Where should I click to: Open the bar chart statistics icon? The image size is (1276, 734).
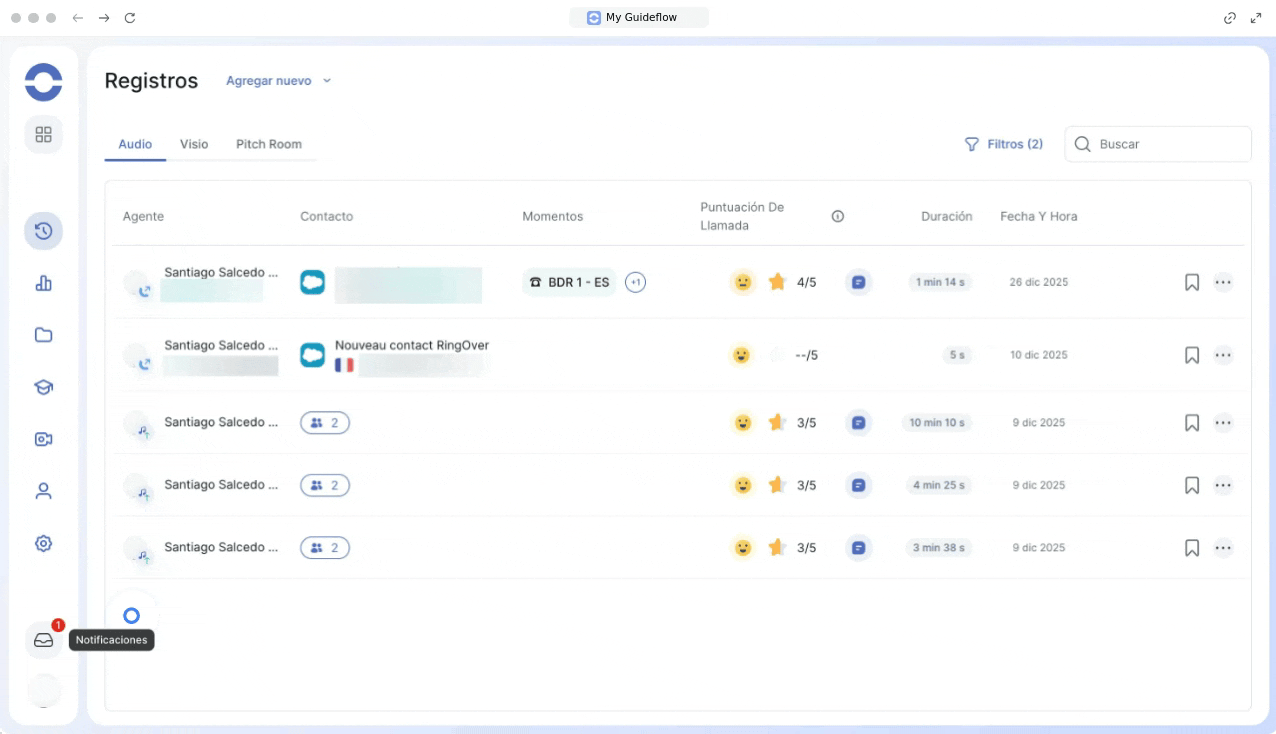click(x=43, y=283)
